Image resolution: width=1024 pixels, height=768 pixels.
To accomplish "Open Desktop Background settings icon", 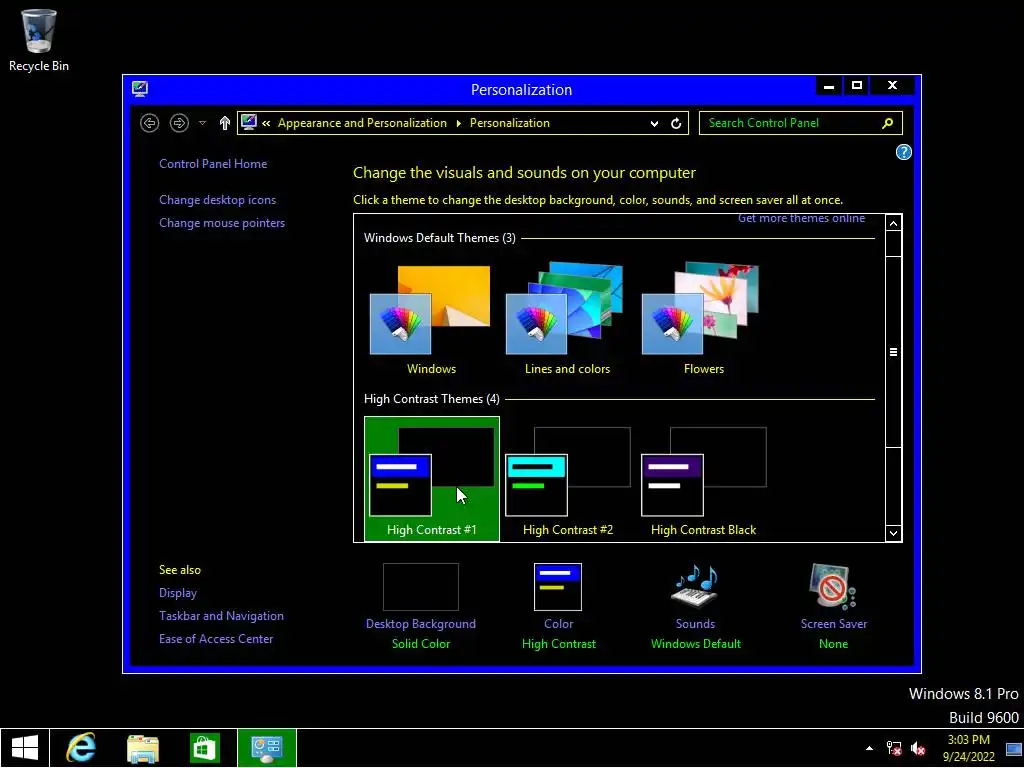I will pos(421,587).
